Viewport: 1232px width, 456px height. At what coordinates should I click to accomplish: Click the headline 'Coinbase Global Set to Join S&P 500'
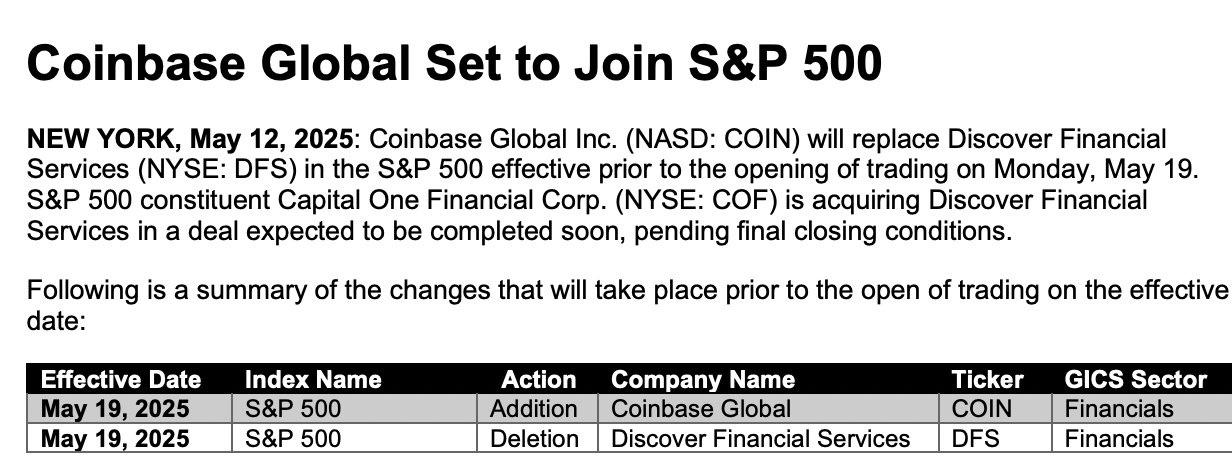point(454,63)
